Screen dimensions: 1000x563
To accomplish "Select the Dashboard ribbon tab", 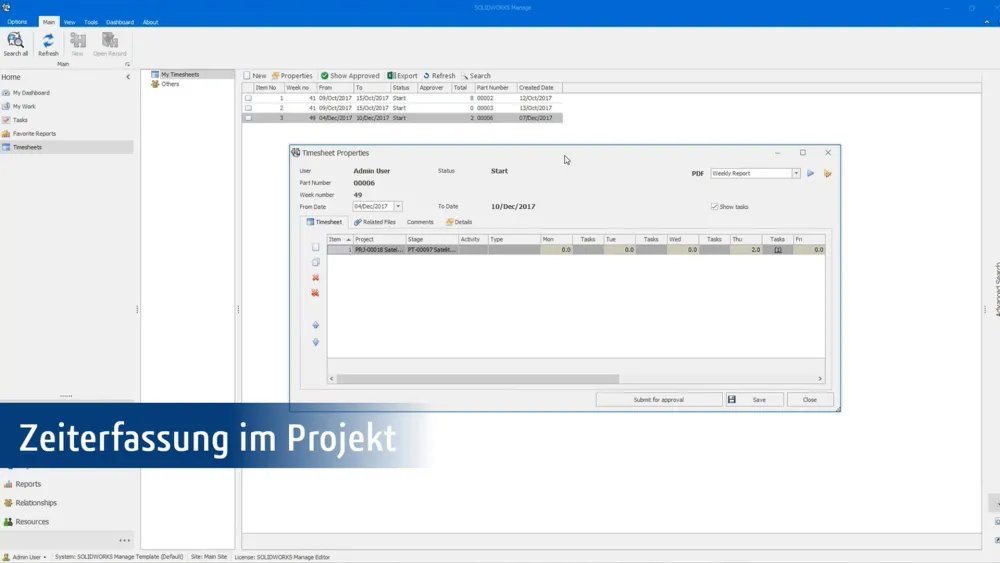I will point(120,22).
